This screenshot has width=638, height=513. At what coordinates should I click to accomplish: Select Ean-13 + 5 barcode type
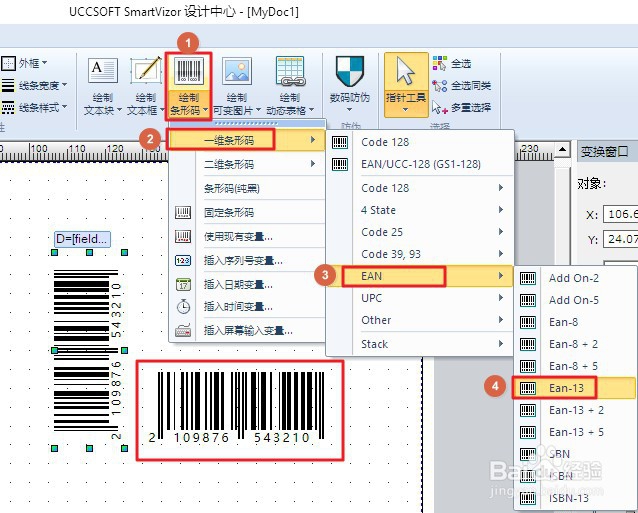click(x=575, y=432)
